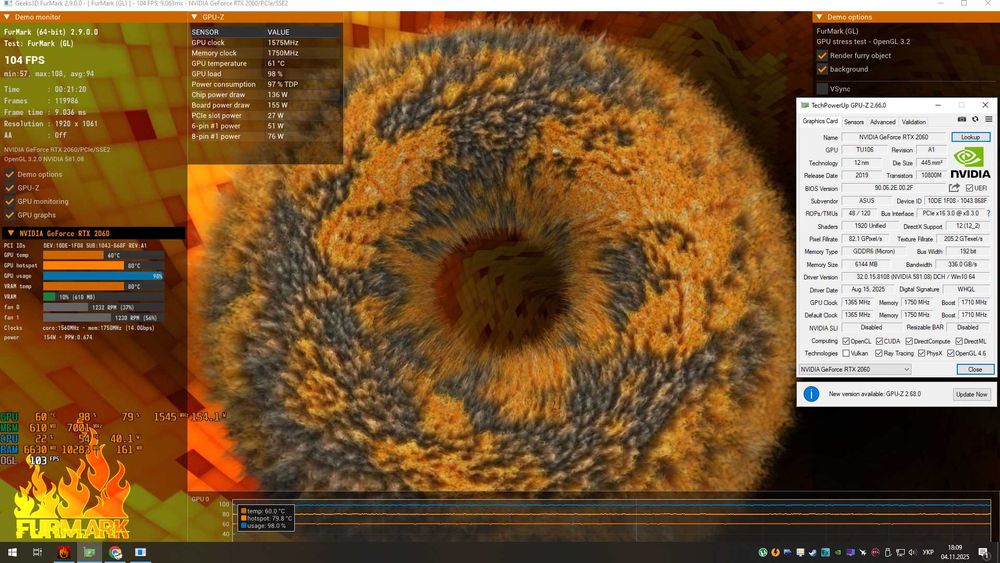Collapse the Demo options panel triangle
The width and height of the screenshot is (1000, 563).
click(819, 17)
